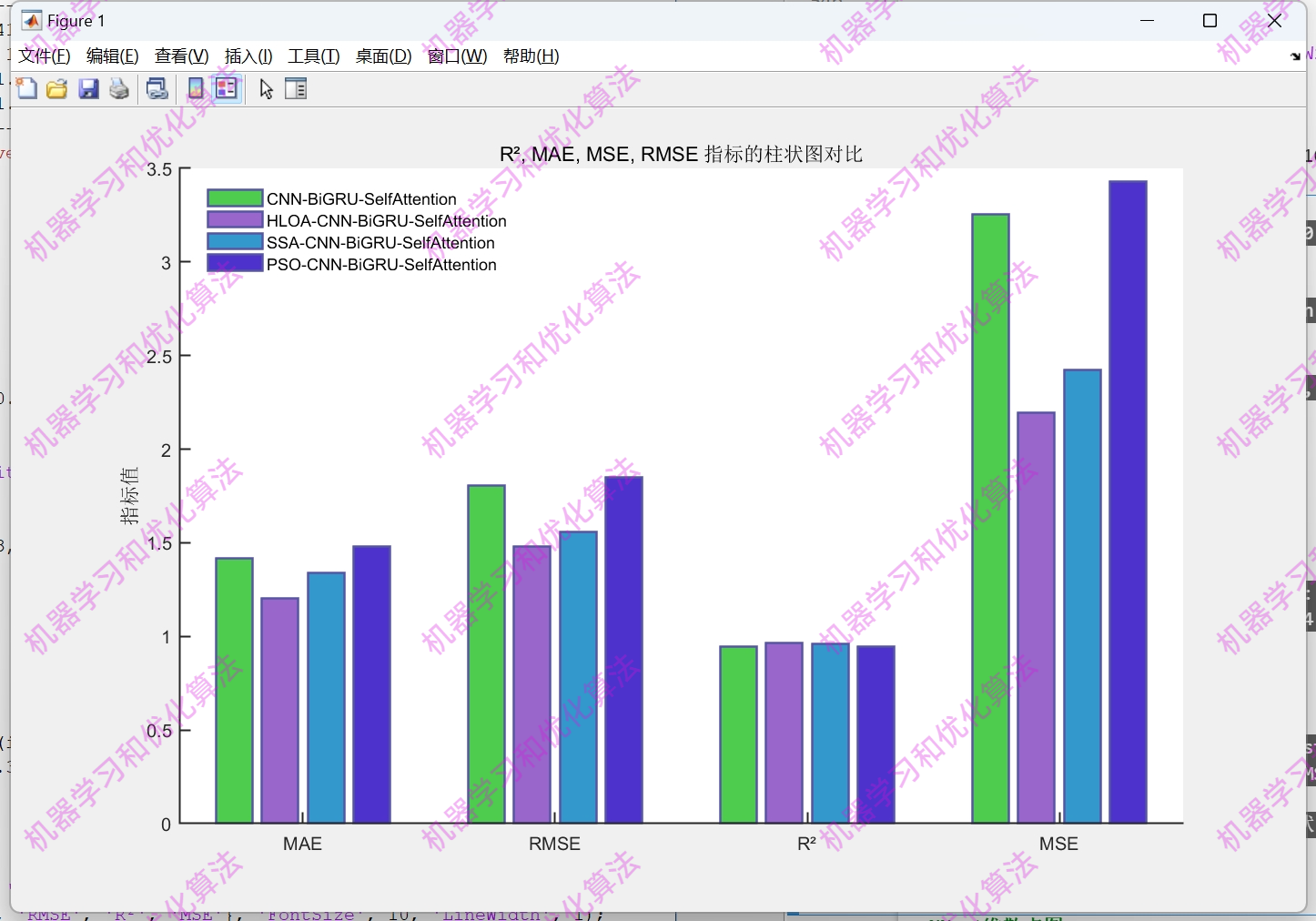The image size is (1316, 921).
Task: Open the 插入(I) menu
Action: pos(248,56)
